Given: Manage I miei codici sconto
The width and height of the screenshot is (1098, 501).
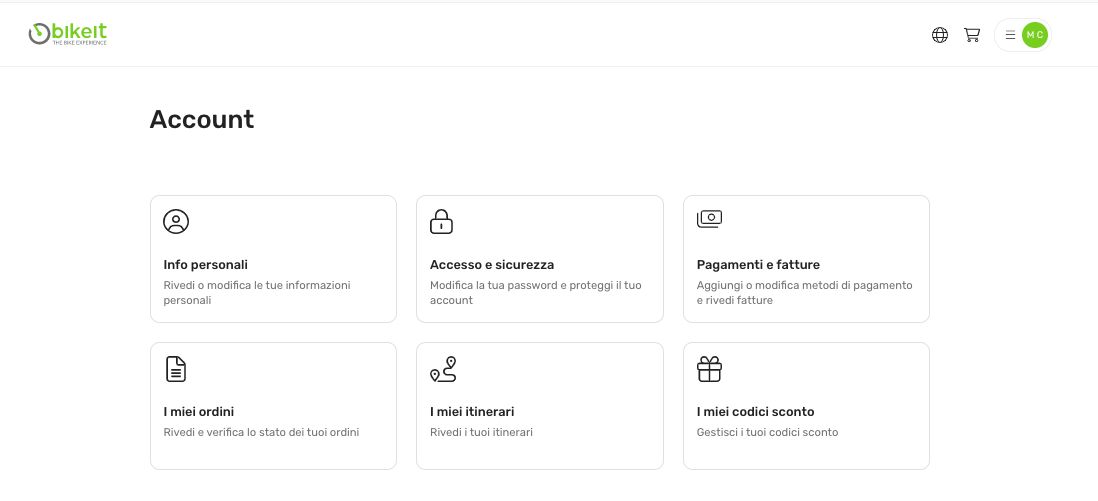Looking at the screenshot, I should pos(755,412).
